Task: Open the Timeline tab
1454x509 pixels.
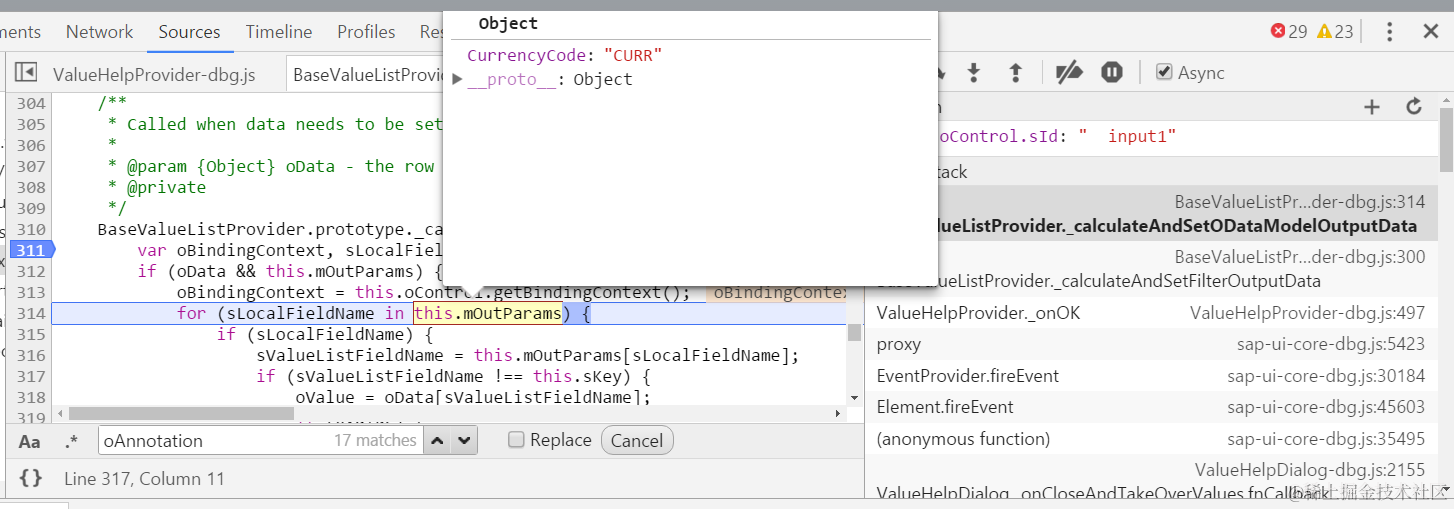Action: 279,32
